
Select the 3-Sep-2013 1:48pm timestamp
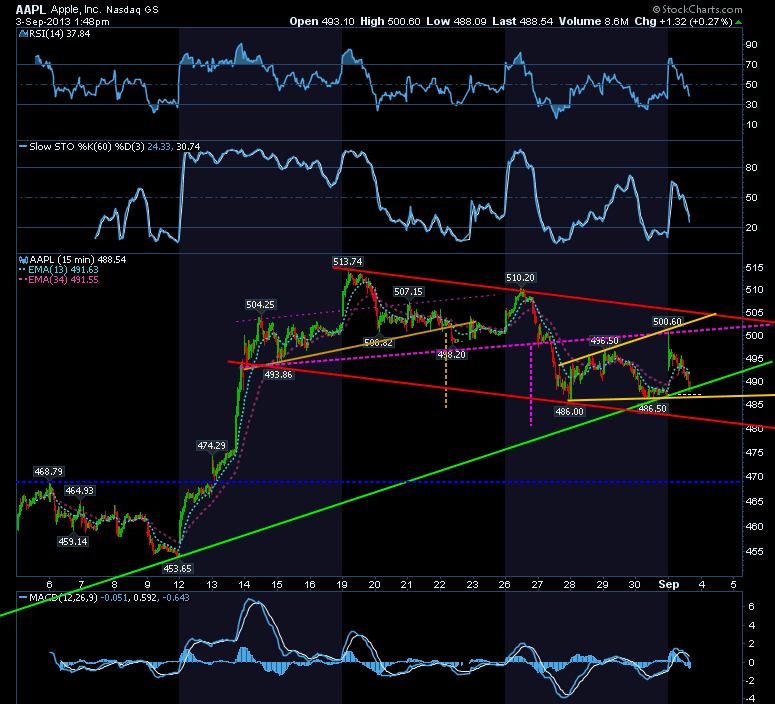62,22
